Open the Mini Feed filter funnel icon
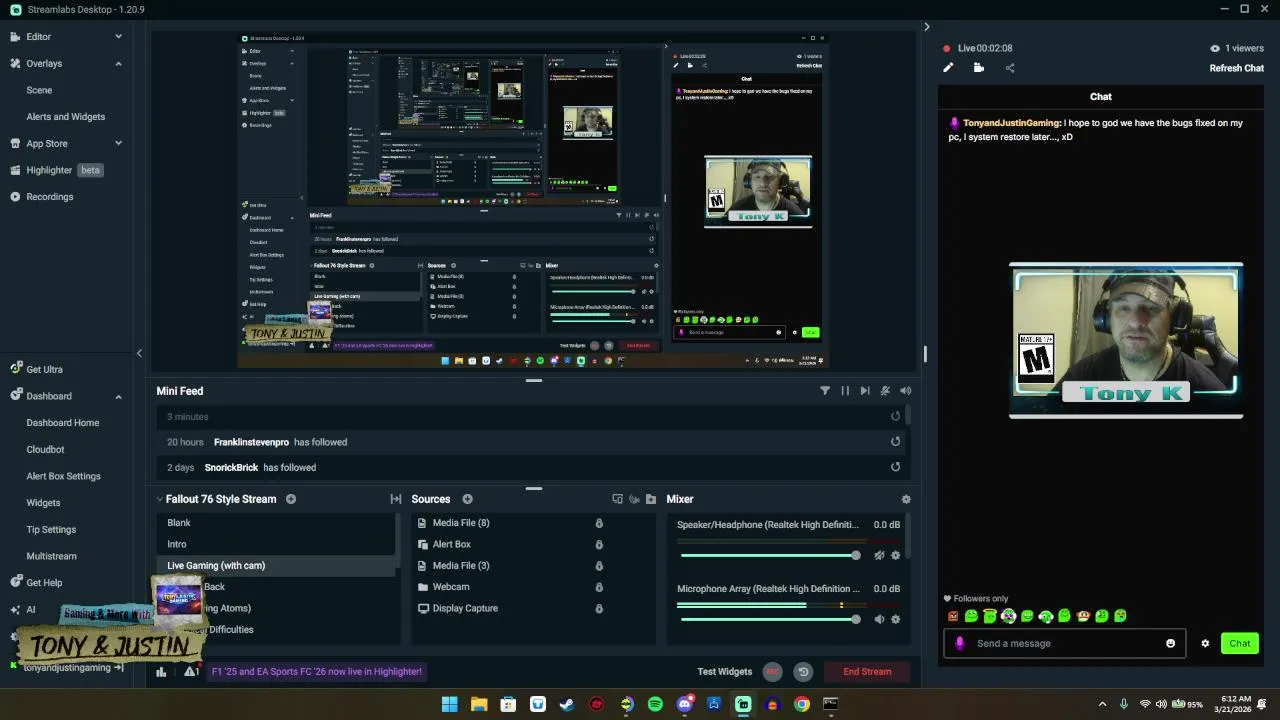Image resolution: width=1280 pixels, height=720 pixels. point(825,391)
